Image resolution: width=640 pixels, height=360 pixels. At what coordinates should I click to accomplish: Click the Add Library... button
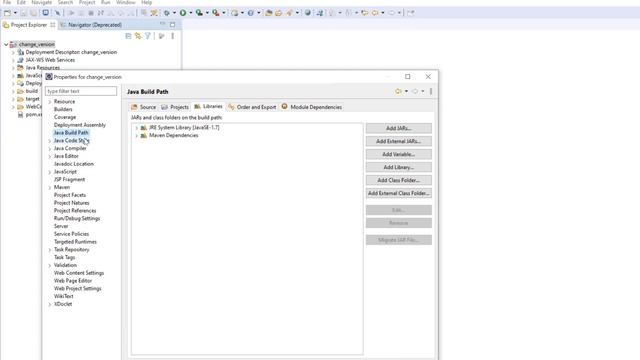(399, 167)
